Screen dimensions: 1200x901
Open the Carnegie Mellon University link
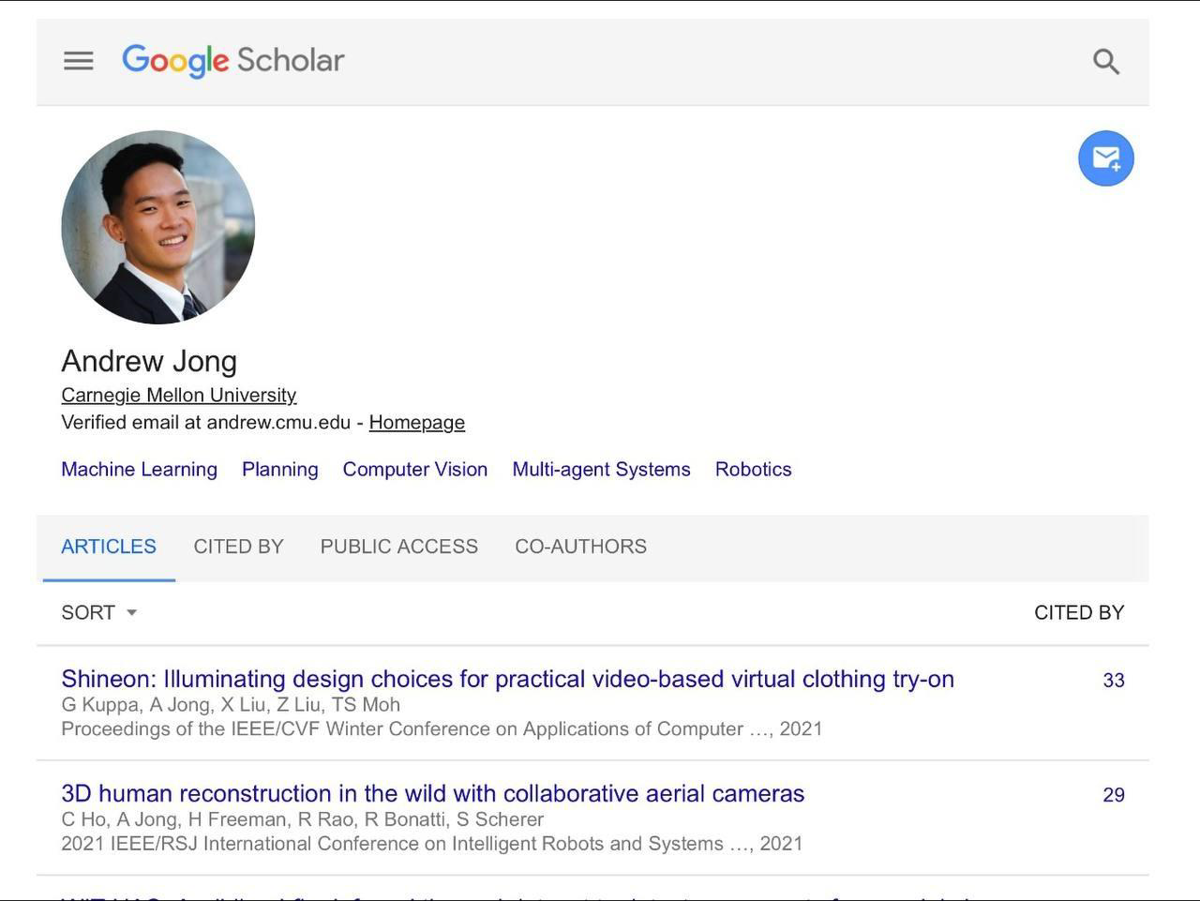[x=179, y=395]
